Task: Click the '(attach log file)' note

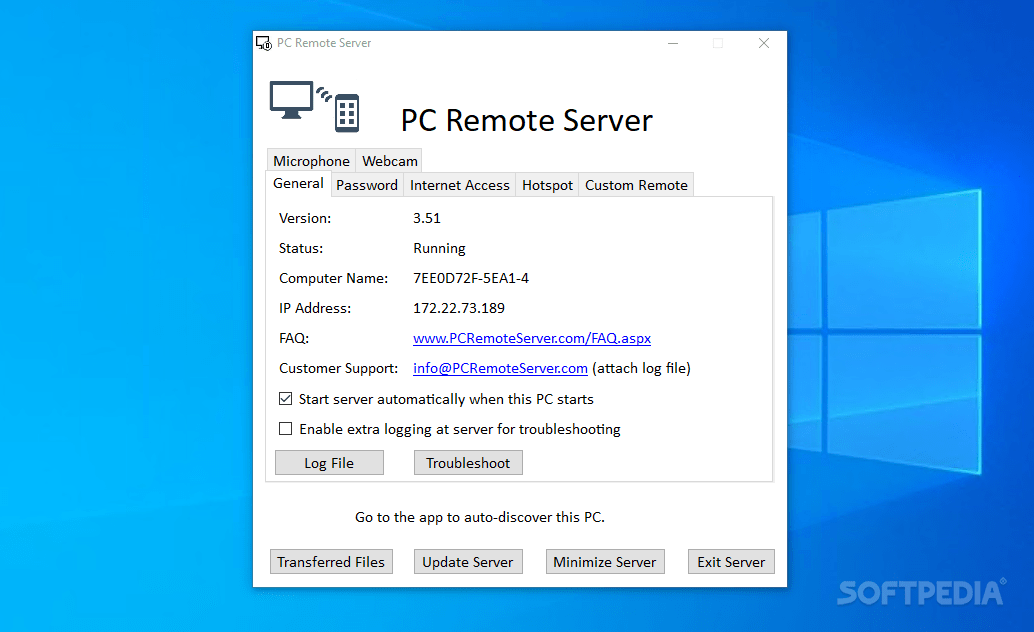Action: (642, 368)
